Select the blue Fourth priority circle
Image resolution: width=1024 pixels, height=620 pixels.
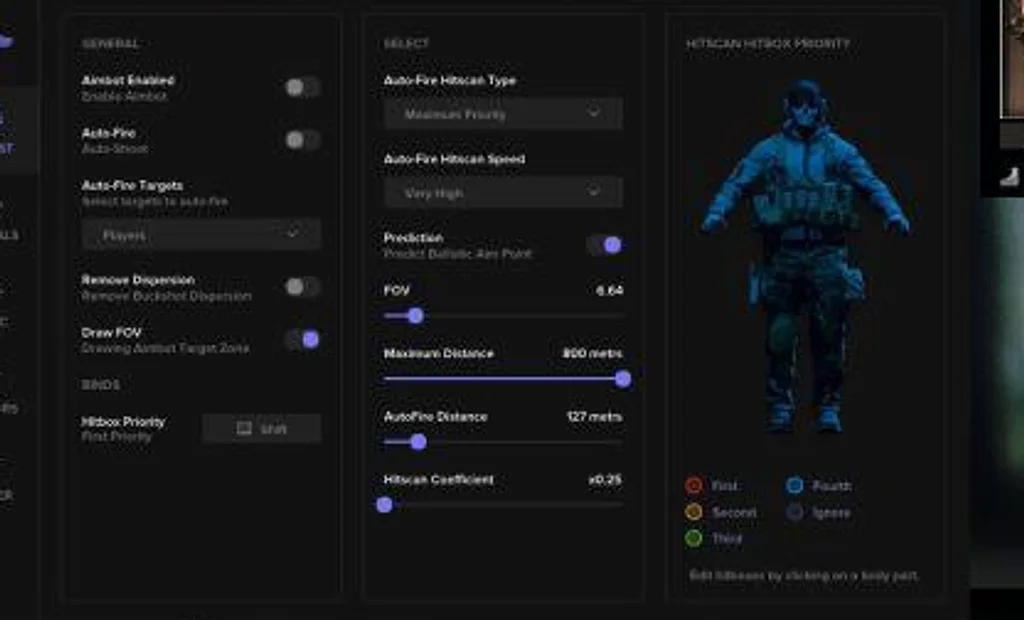pos(795,485)
